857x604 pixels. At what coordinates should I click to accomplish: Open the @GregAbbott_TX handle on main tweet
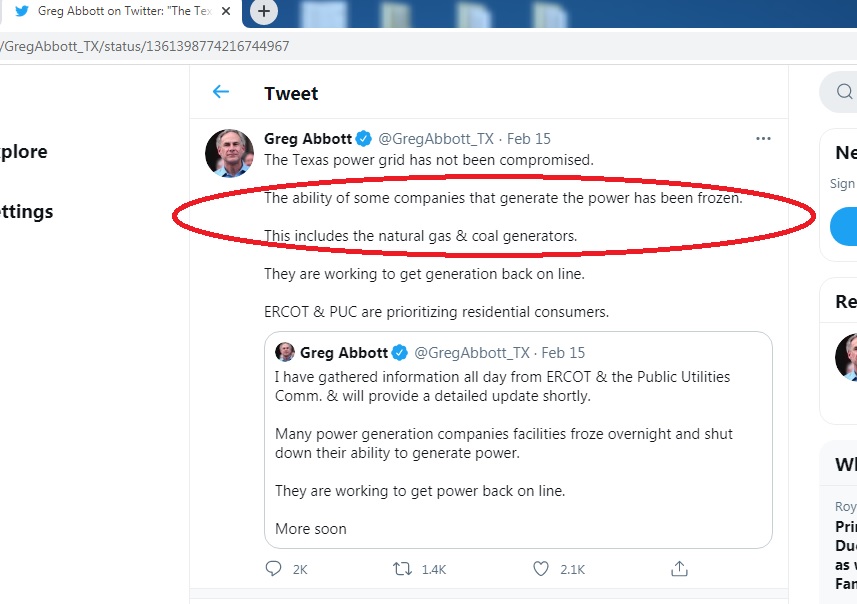point(435,139)
